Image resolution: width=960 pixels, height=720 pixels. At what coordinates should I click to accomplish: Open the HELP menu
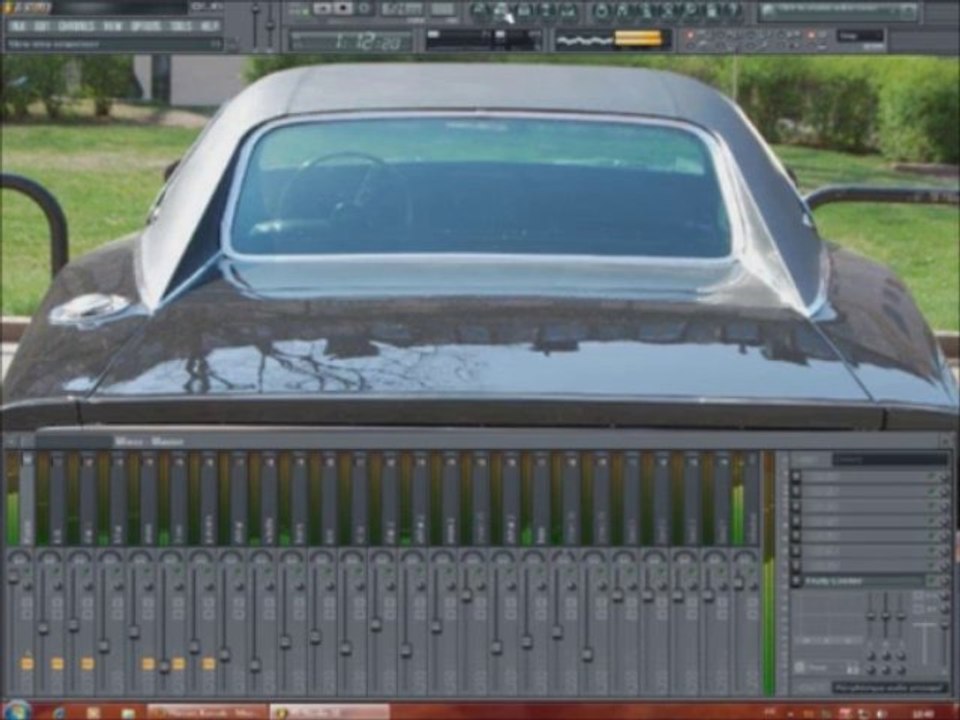tap(210, 26)
